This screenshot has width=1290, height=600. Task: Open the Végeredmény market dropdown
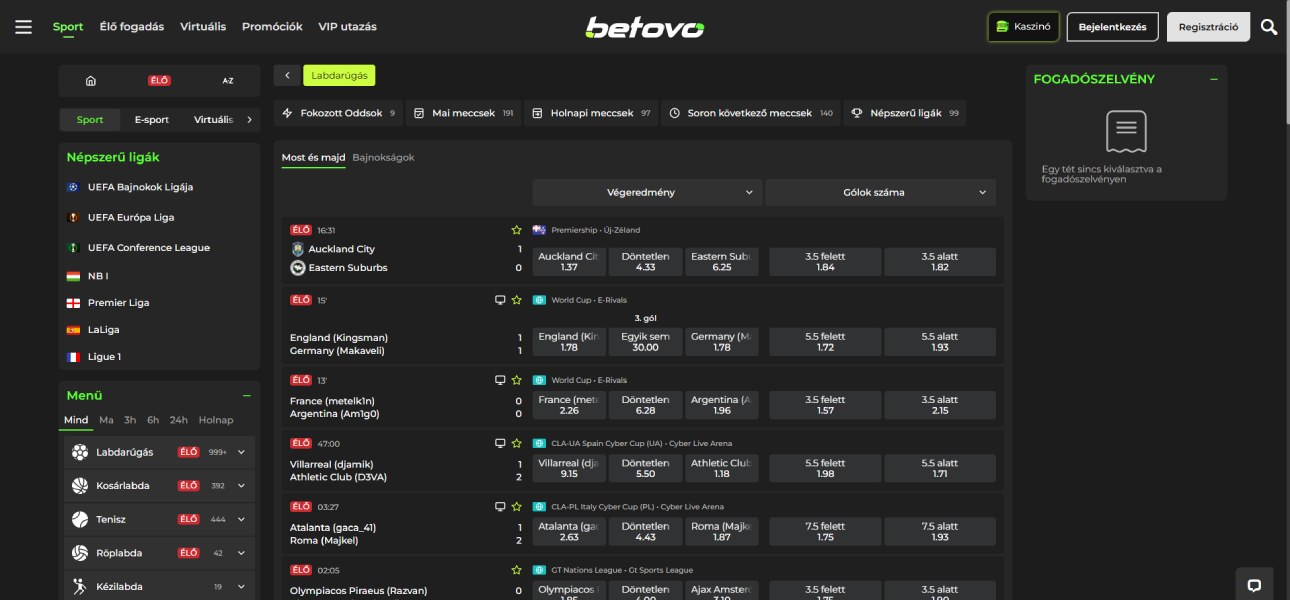[x=647, y=192]
